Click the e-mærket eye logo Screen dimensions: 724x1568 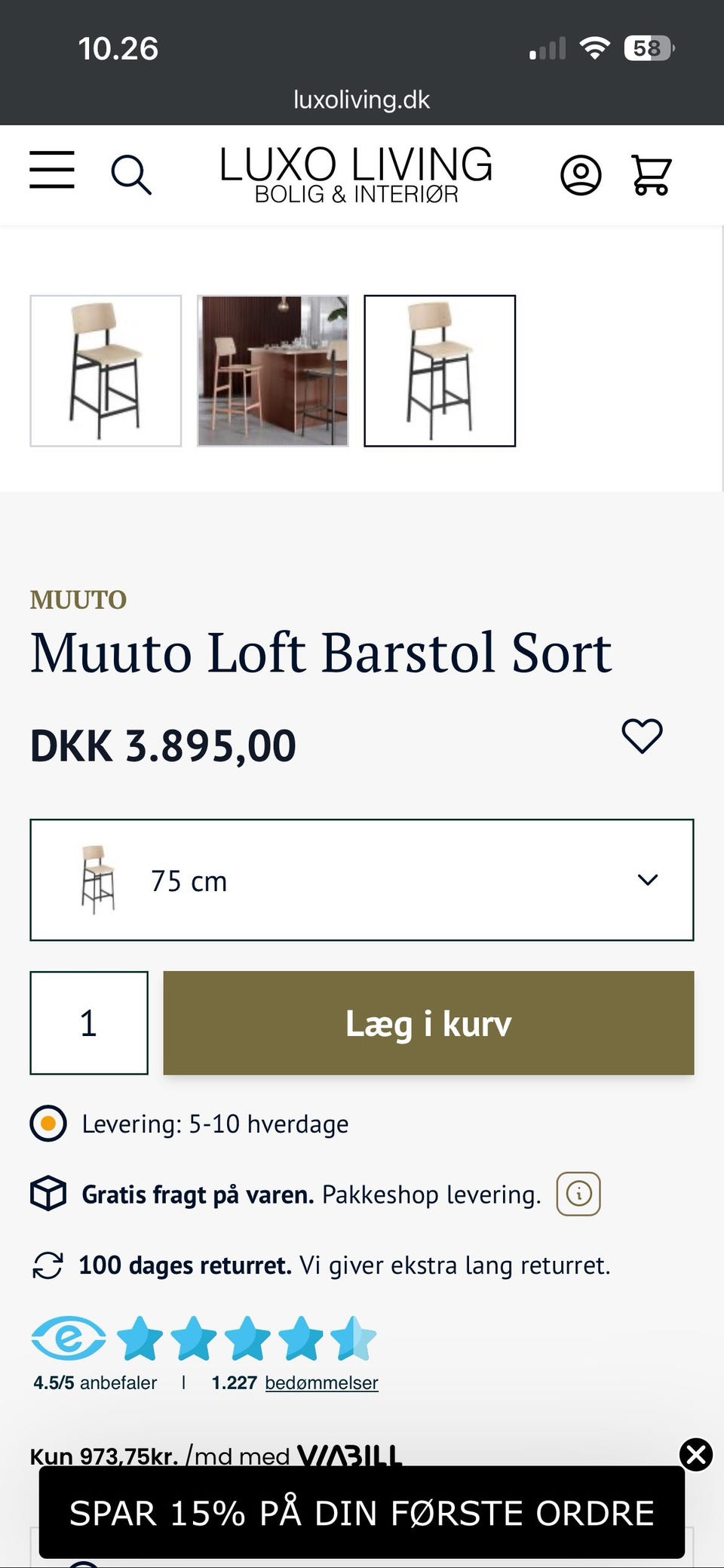click(x=68, y=1338)
